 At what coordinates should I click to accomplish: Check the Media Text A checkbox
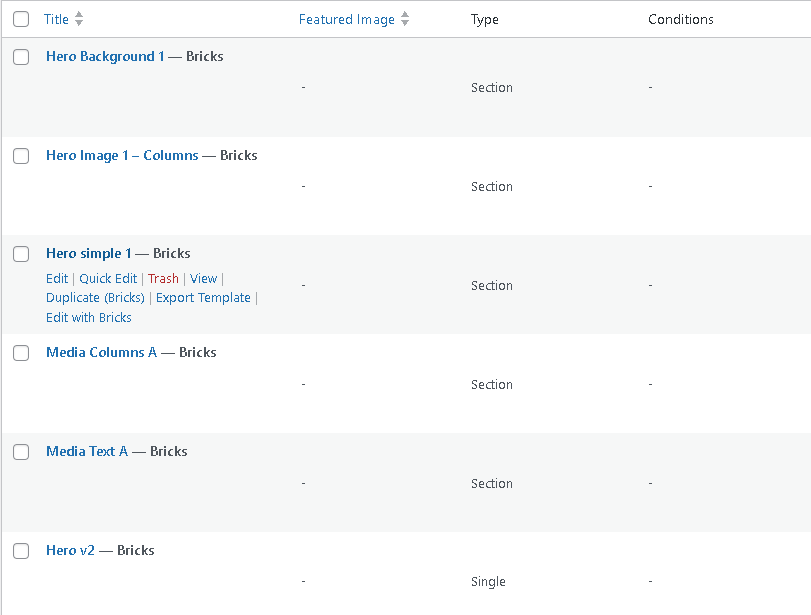(x=21, y=452)
